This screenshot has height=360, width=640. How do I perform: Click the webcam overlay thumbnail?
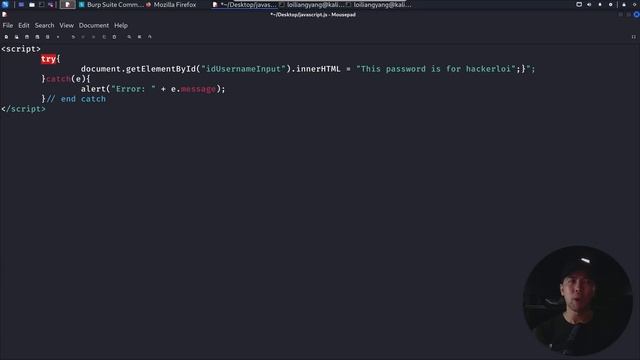578,300
